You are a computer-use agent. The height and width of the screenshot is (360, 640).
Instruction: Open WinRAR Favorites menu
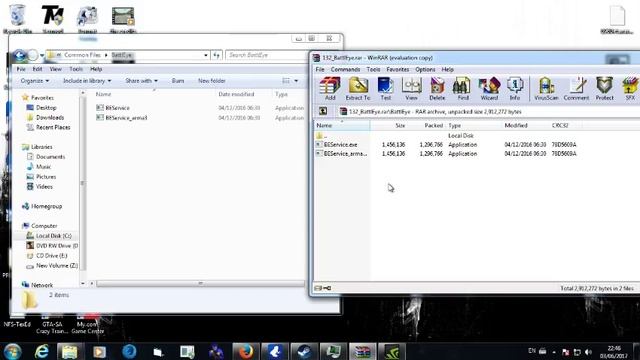398,69
